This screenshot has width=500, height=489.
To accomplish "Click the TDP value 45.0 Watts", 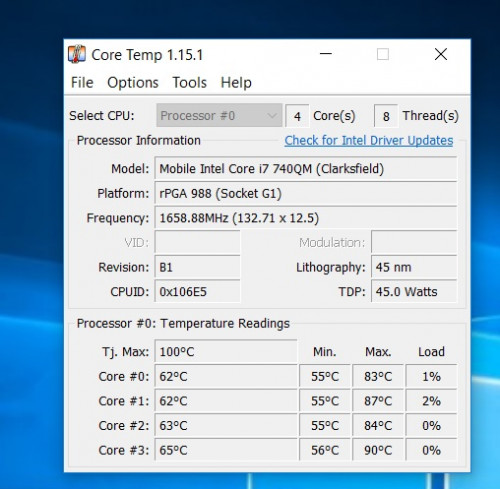I will (414, 292).
